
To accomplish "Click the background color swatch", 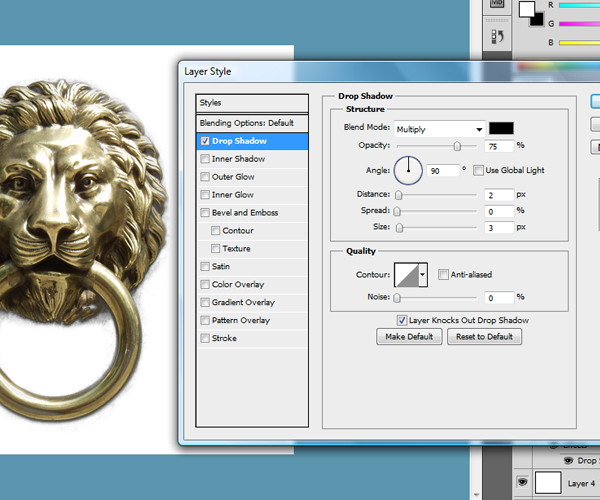I will [538, 20].
